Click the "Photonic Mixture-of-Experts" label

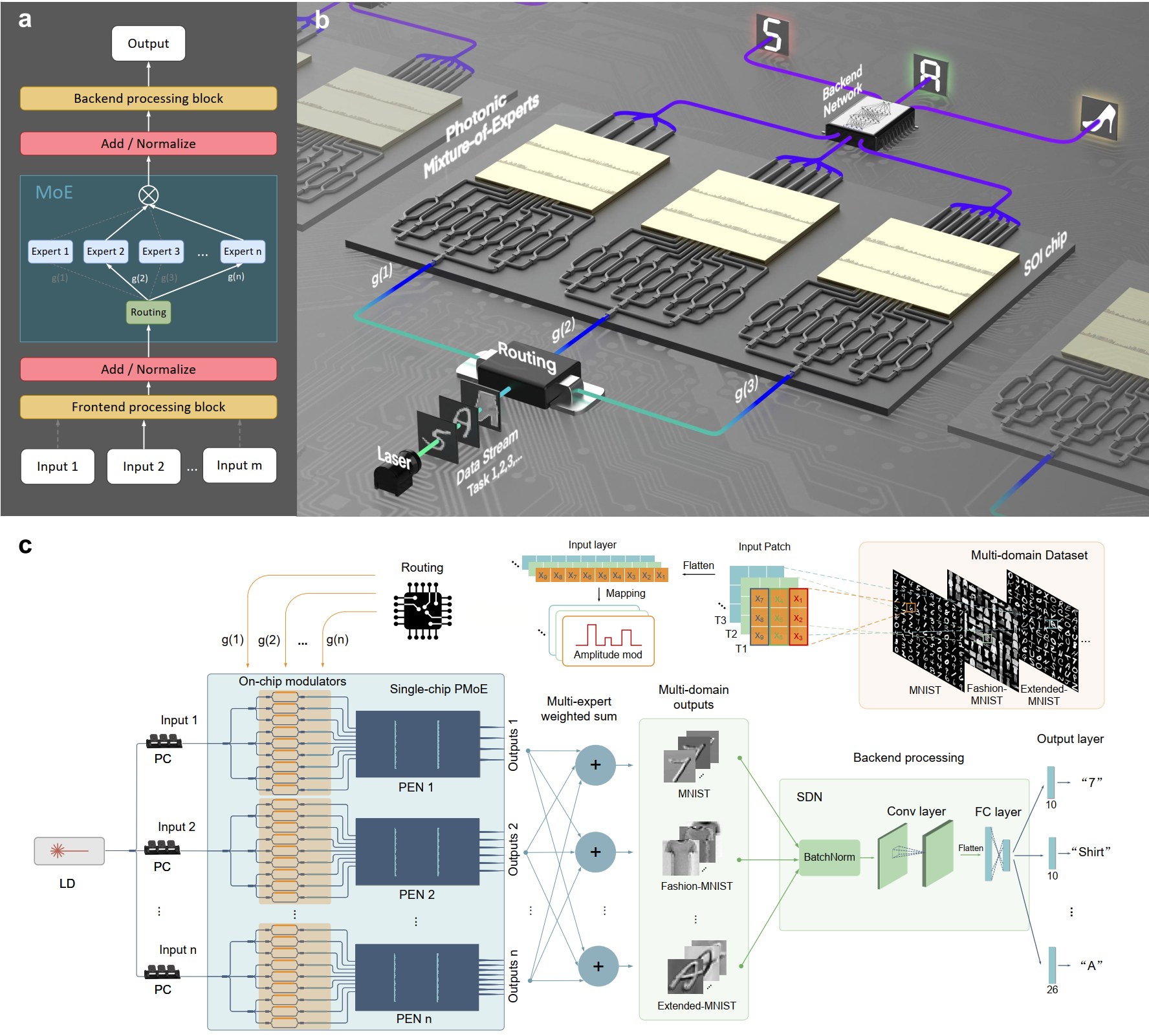point(481,135)
